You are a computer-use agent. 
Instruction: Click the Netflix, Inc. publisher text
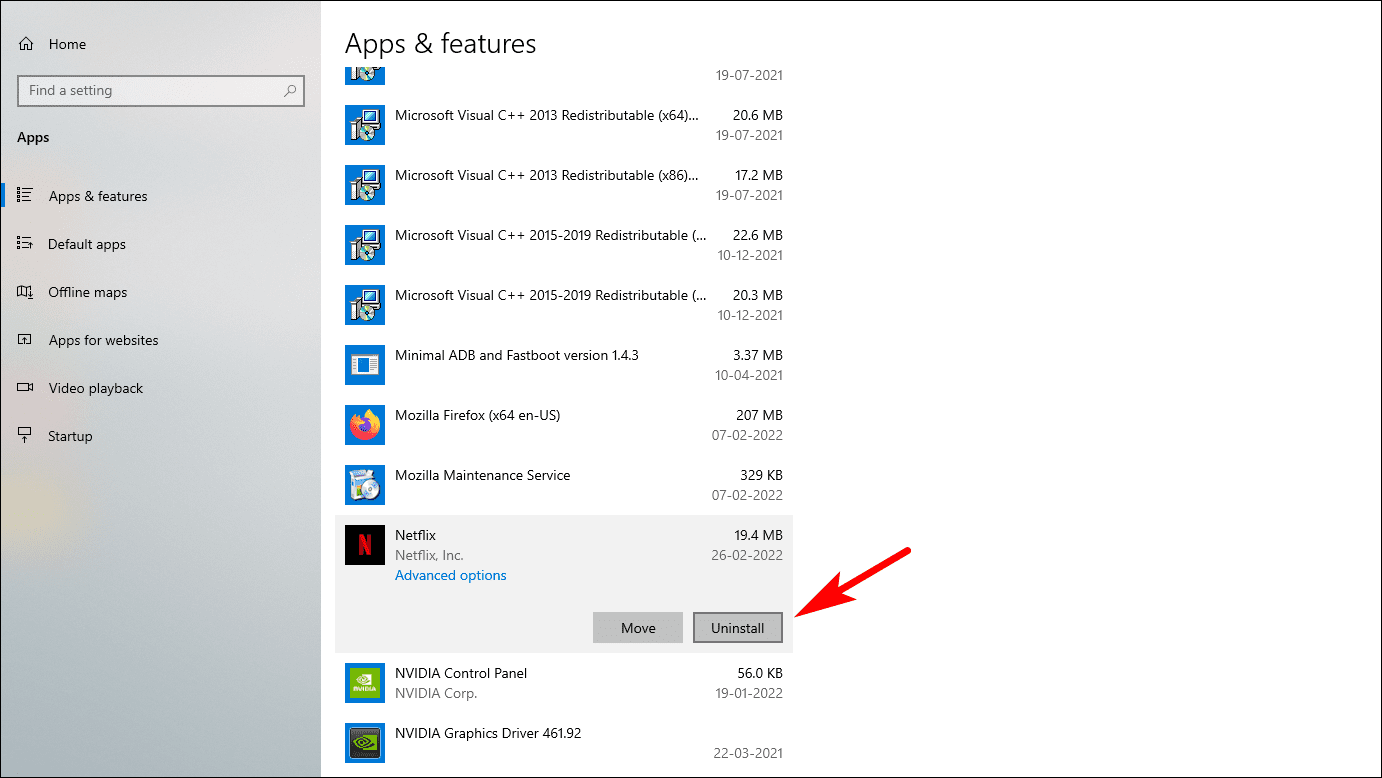[430, 555]
